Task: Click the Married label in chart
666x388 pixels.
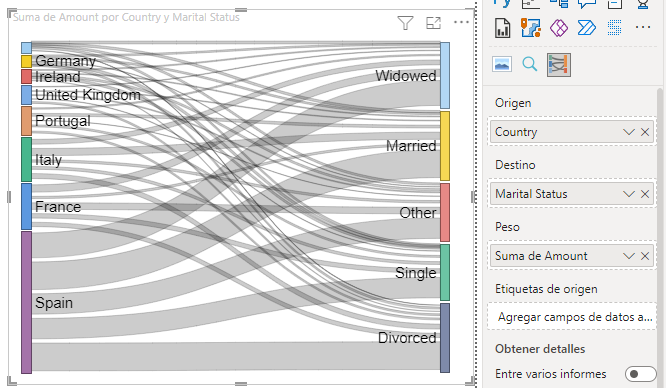Action: pos(411,146)
